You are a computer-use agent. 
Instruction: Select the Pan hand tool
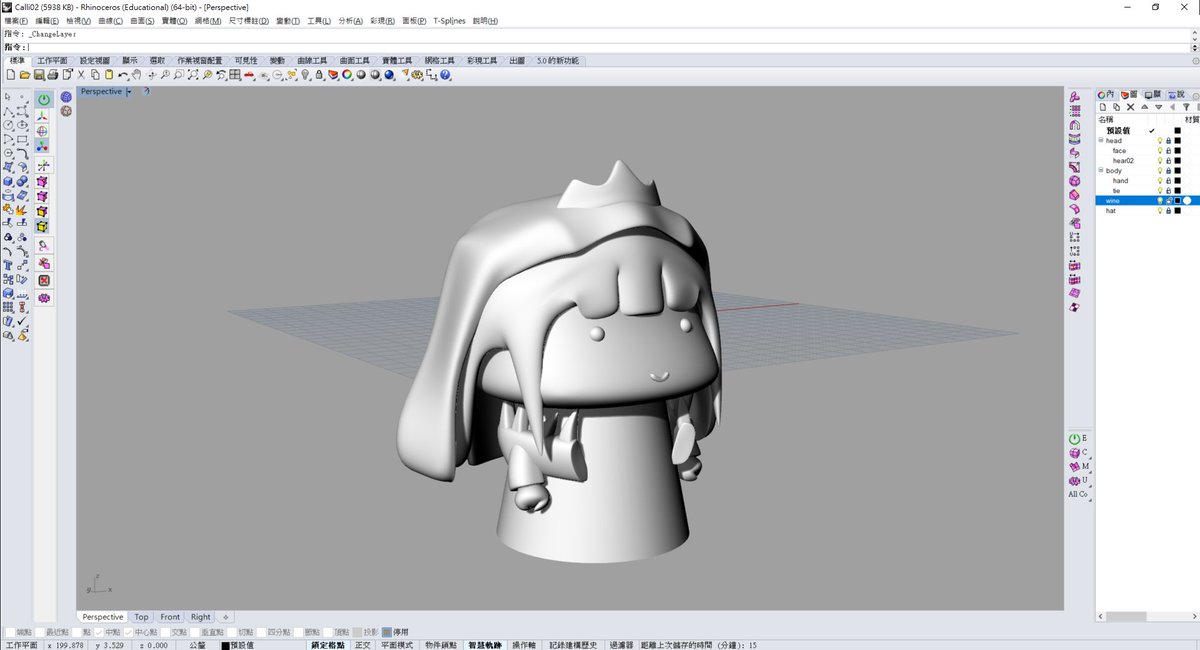tap(136, 74)
